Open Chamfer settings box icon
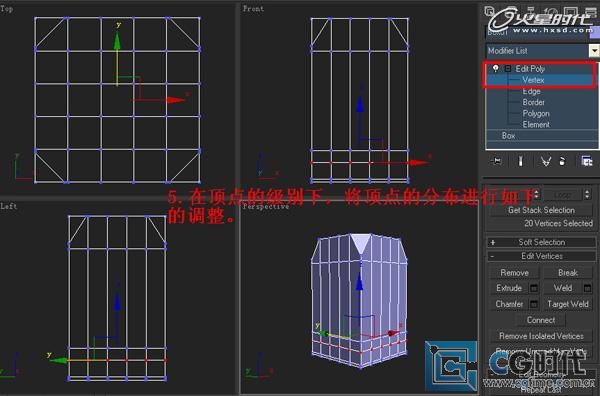The image size is (600, 396). point(534,304)
